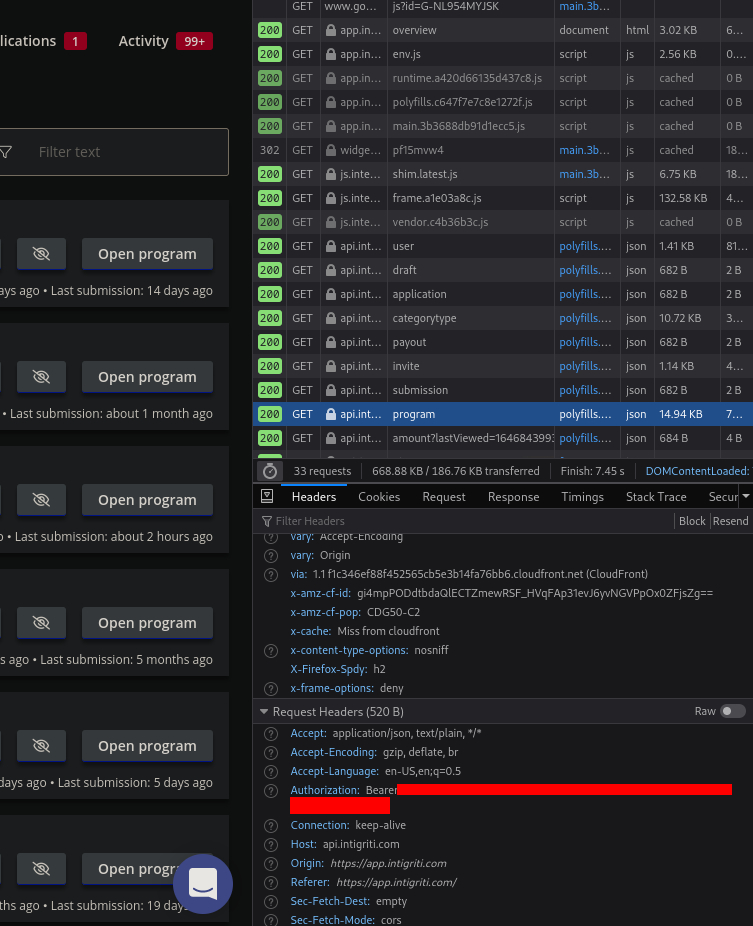Image resolution: width=753 pixels, height=926 pixels.
Task: Toggle hide for program submitted 19 days ago
Action: coord(41,869)
